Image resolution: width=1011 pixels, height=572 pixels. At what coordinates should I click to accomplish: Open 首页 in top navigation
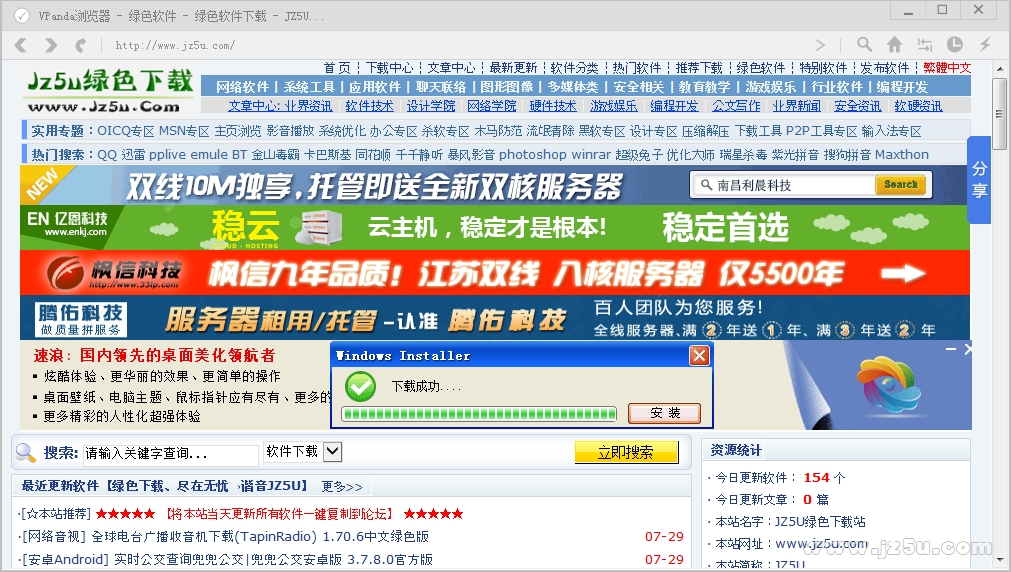point(337,68)
